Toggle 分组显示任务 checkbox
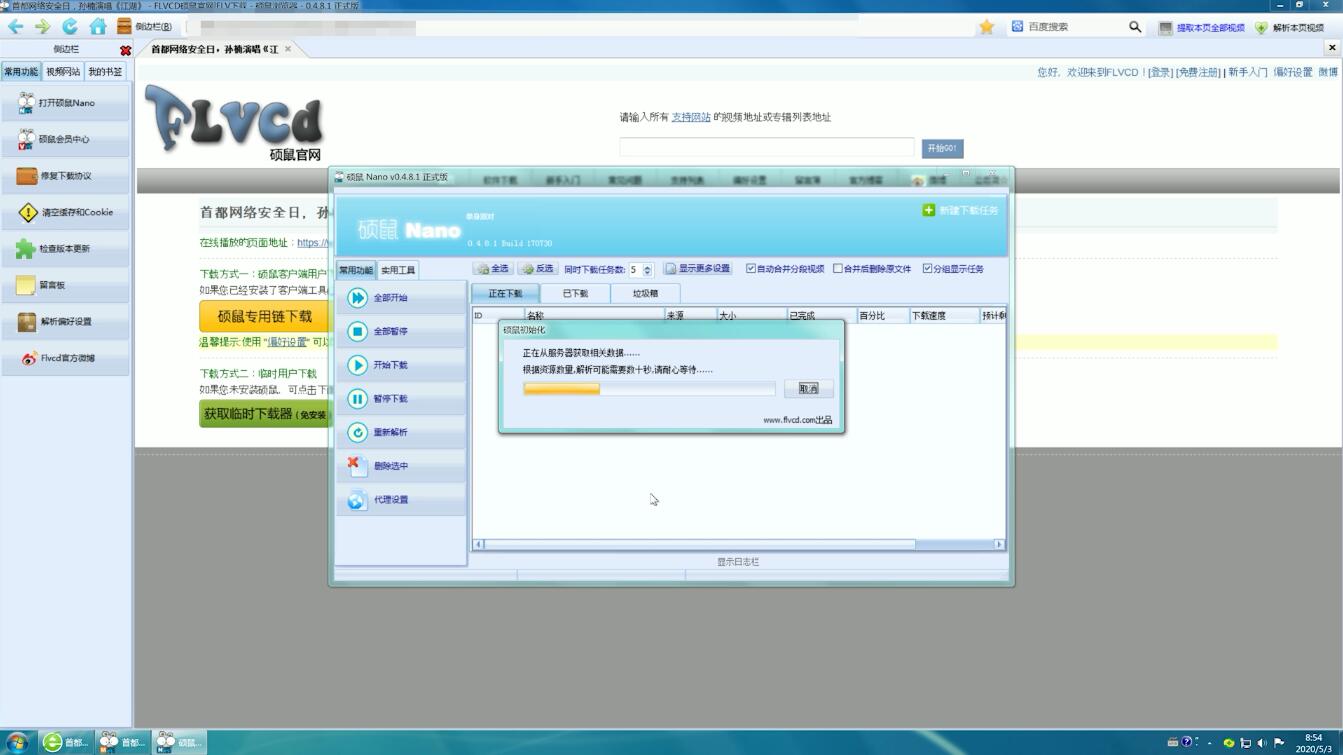The image size is (1343, 755). 927,269
